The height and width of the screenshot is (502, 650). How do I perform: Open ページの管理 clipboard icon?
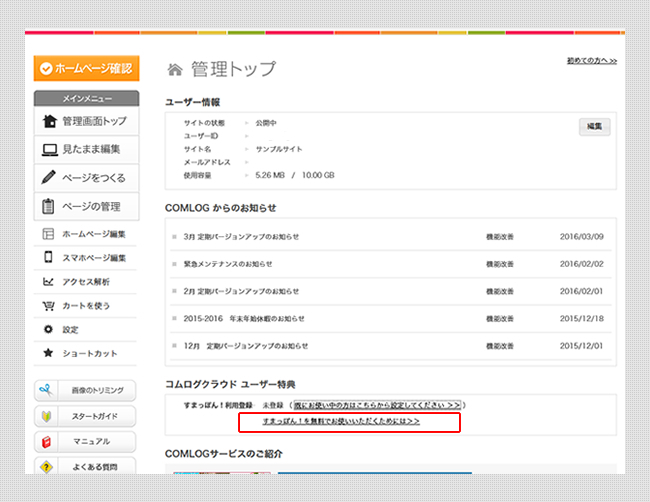pos(49,207)
